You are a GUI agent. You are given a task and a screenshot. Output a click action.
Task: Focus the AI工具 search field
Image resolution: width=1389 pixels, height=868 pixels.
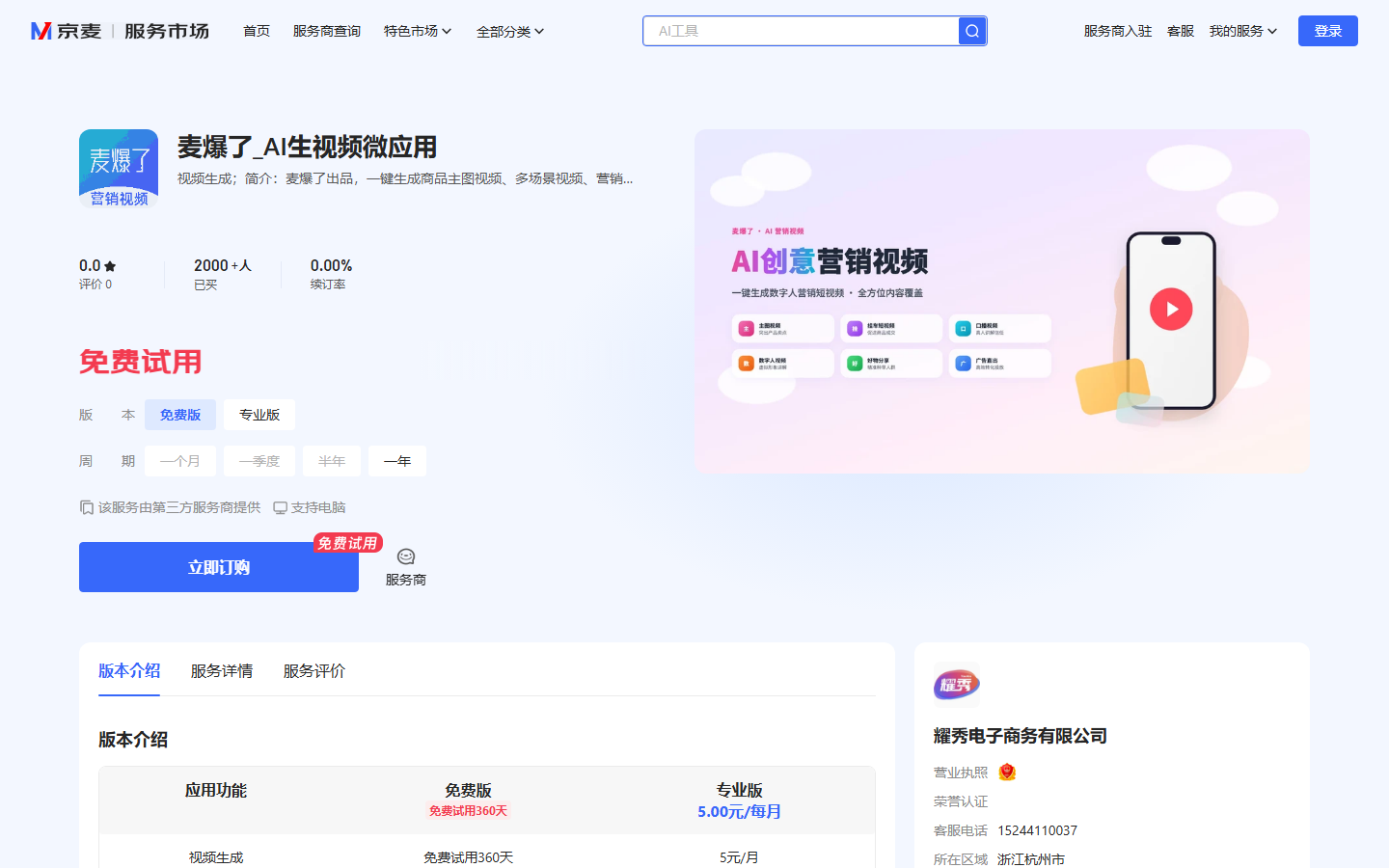pos(801,31)
